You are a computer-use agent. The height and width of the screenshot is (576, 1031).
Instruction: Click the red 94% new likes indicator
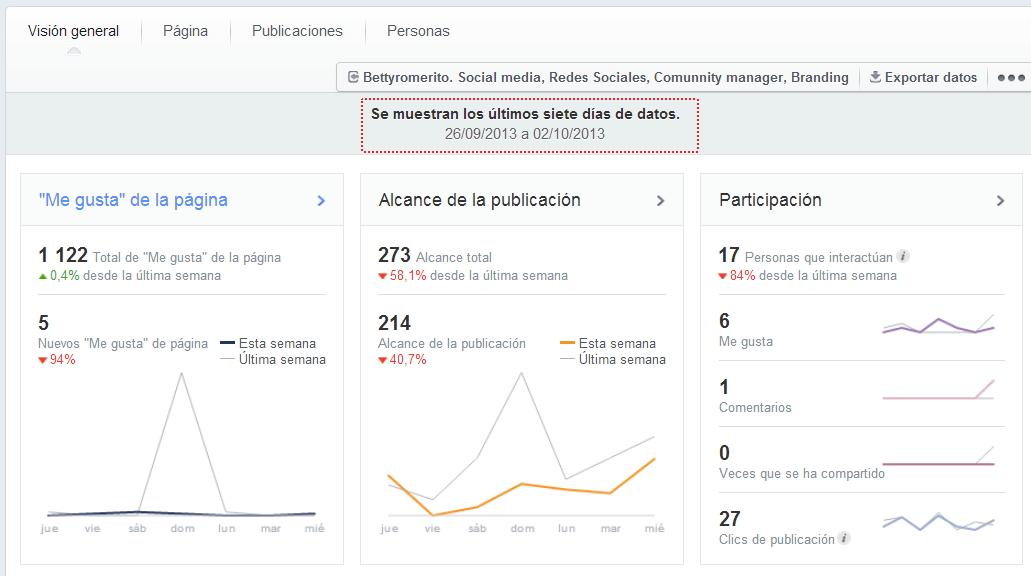[57, 360]
